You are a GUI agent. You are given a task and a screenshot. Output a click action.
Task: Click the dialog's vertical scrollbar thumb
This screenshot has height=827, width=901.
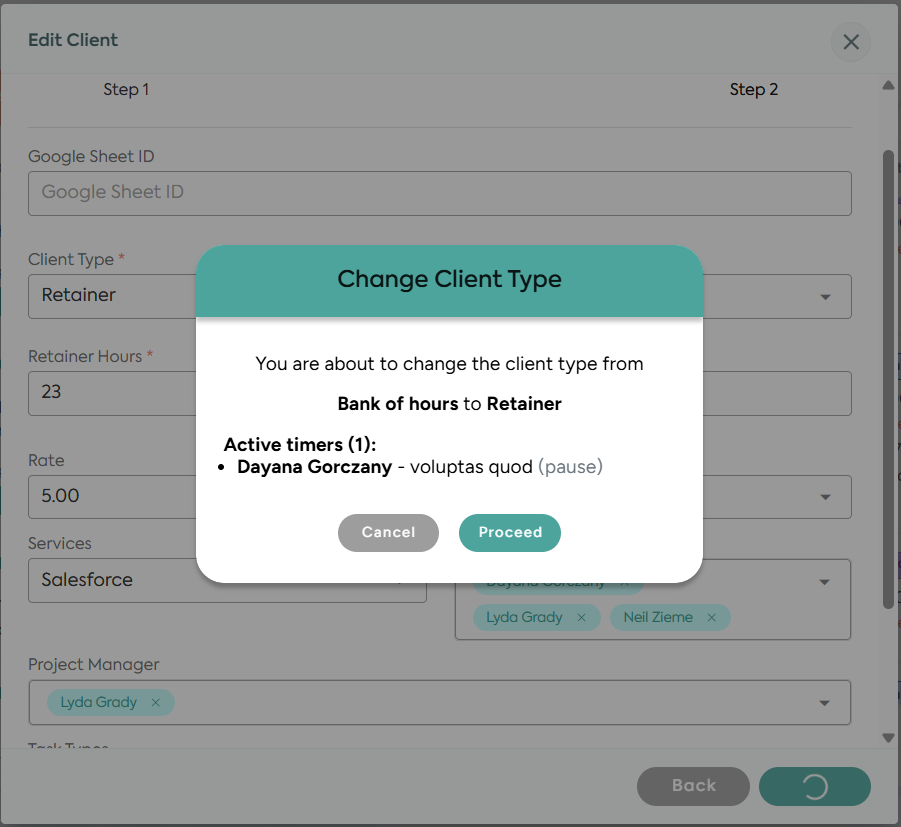(888, 379)
